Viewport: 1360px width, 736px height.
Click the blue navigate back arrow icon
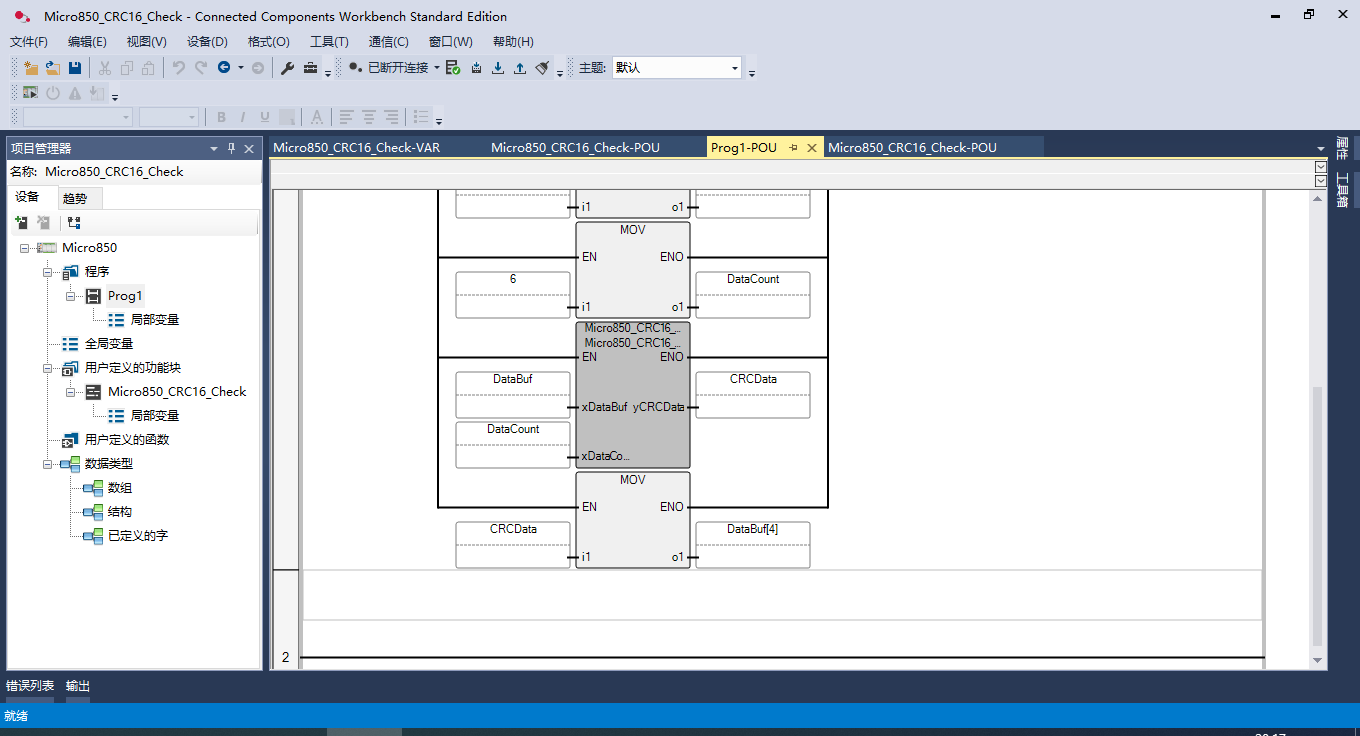click(x=224, y=68)
